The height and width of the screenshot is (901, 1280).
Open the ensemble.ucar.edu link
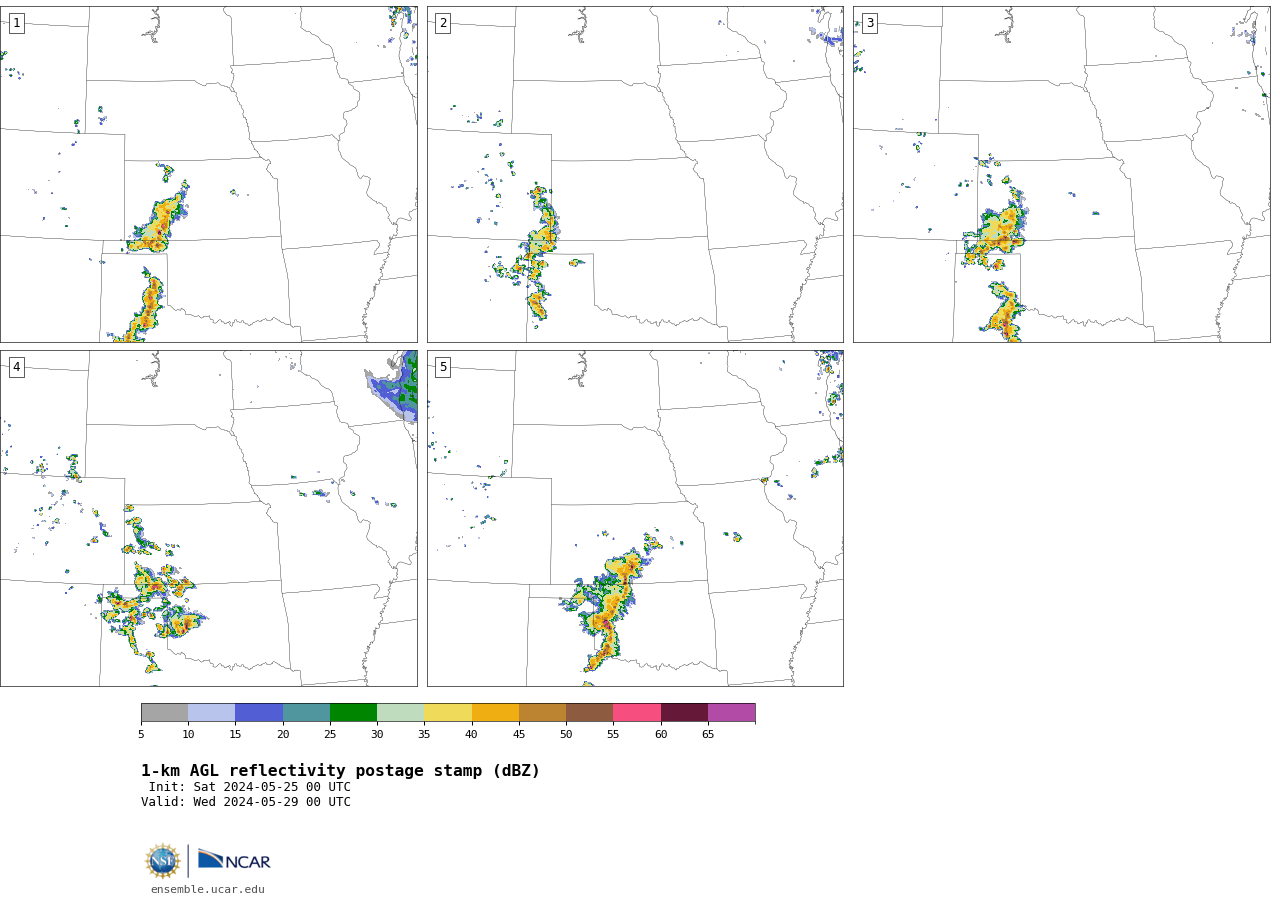[x=208, y=890]
